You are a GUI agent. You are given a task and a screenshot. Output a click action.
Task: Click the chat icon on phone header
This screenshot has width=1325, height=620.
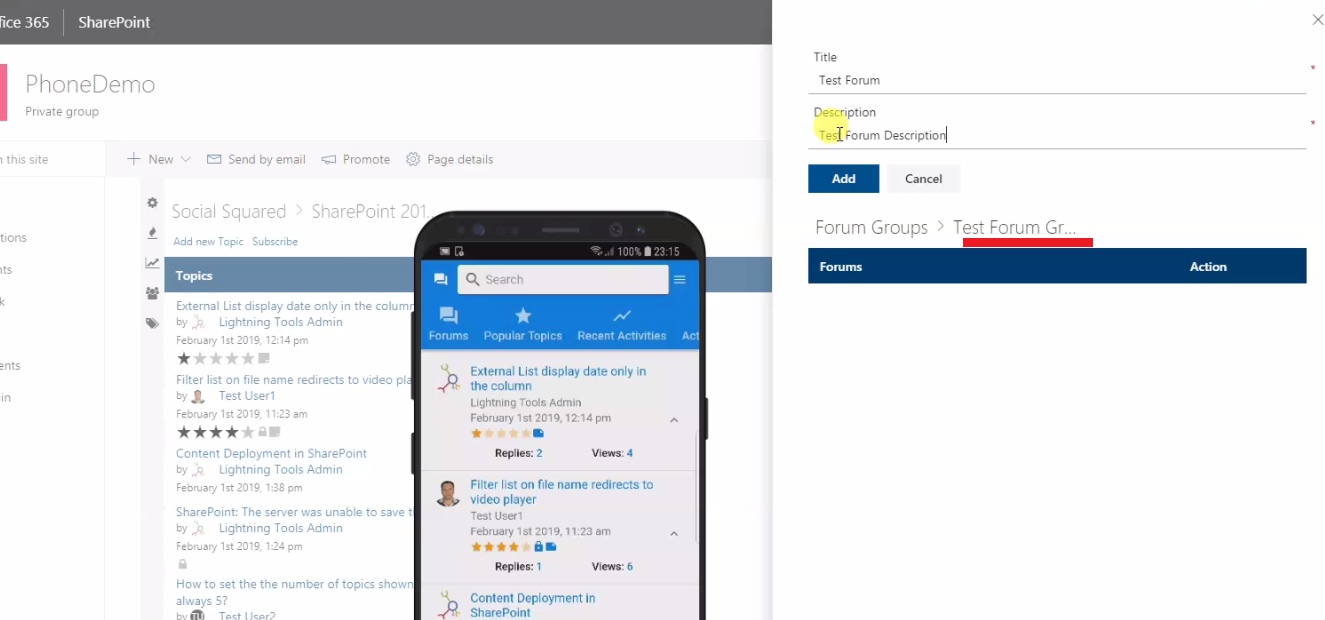point(441,280)
